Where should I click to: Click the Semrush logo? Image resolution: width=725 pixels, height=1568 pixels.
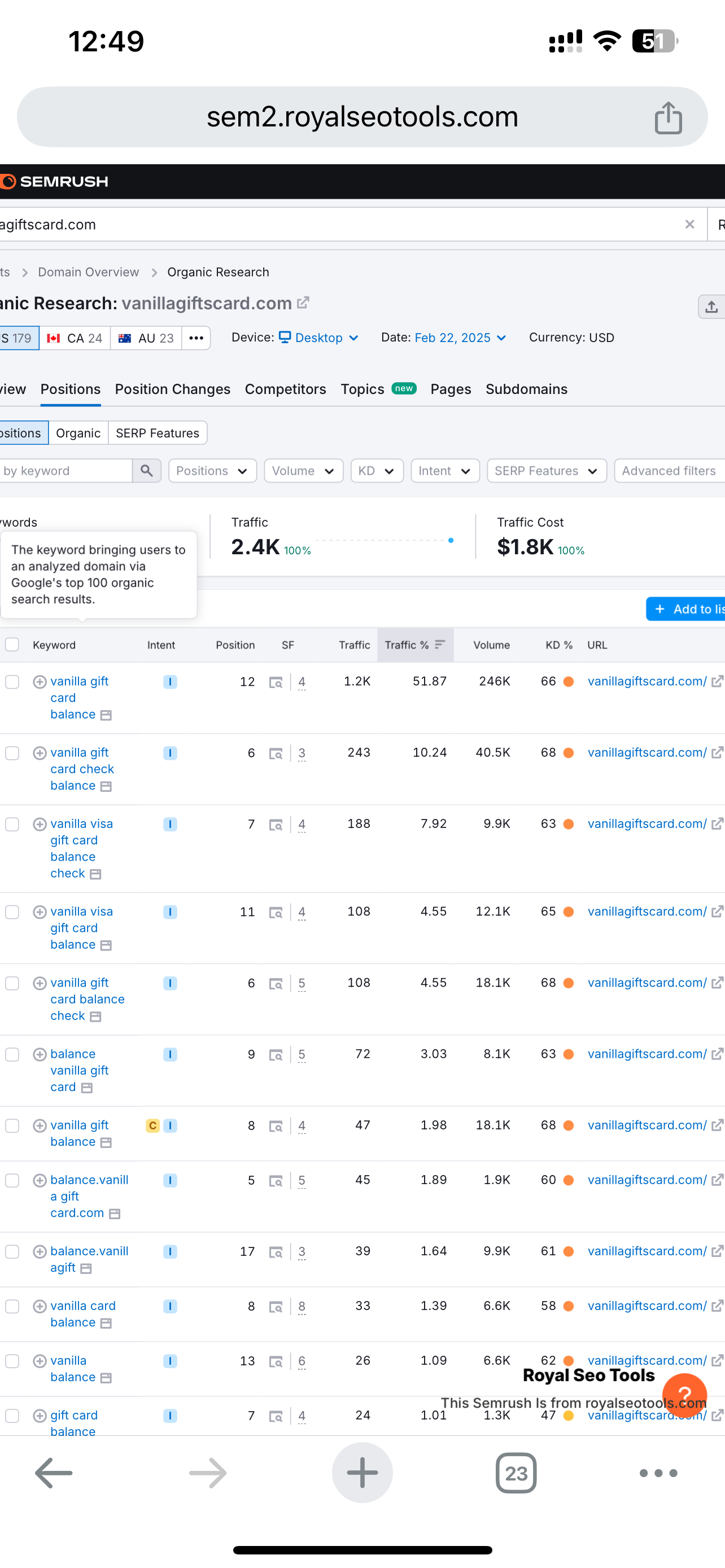pyautogui.click(x=54, y=181)
